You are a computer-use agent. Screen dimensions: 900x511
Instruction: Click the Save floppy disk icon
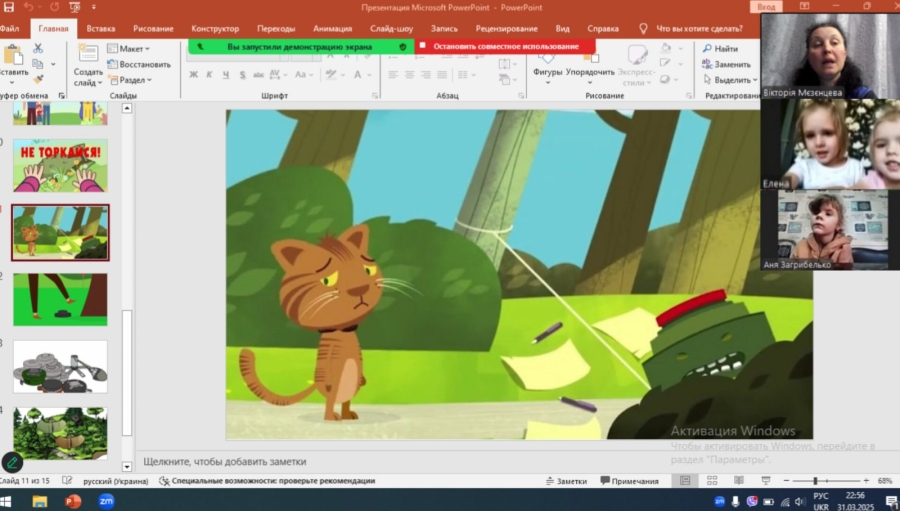(x=9, y=7)
